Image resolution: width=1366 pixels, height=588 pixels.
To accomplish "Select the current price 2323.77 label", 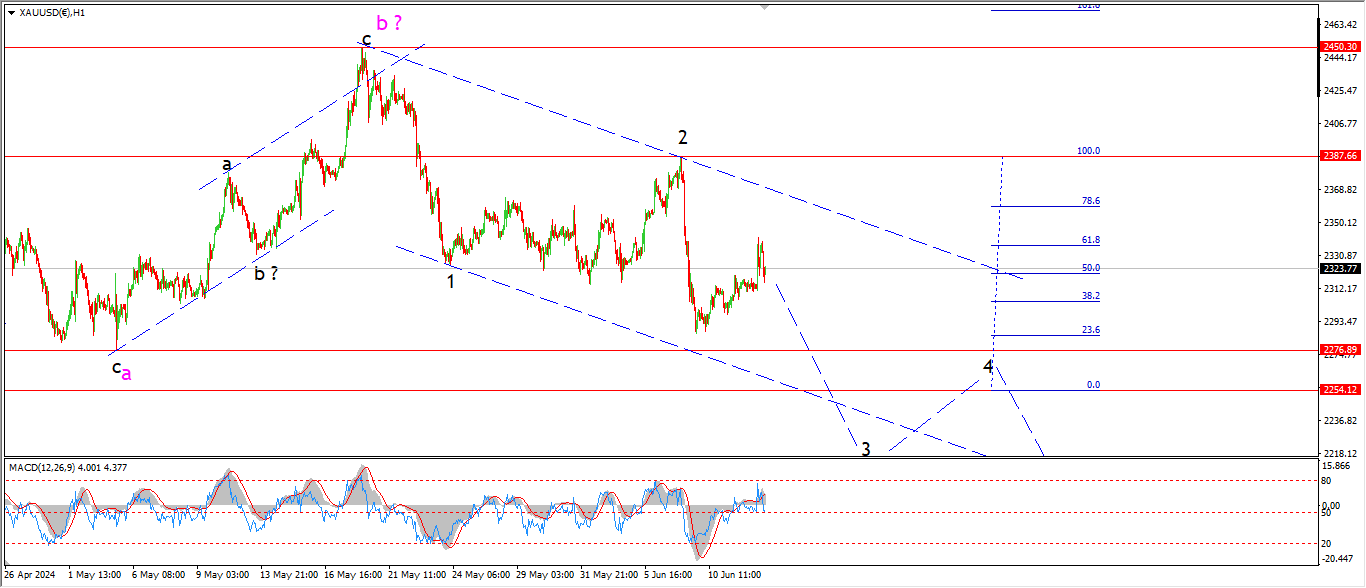I will click(x=1339, y=268).
